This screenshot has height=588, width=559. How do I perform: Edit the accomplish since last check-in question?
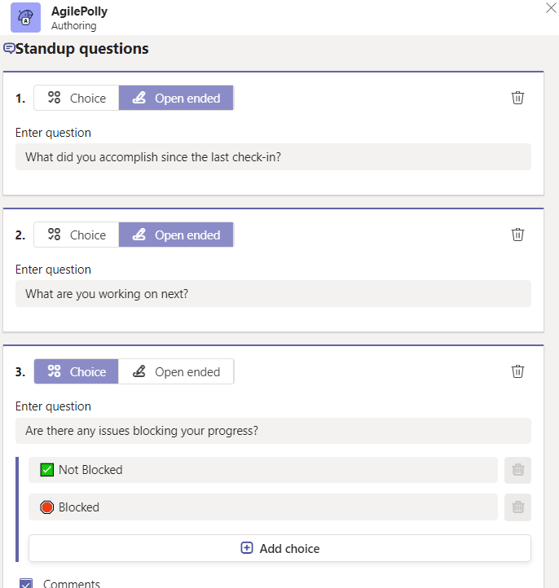click(273, 157)
